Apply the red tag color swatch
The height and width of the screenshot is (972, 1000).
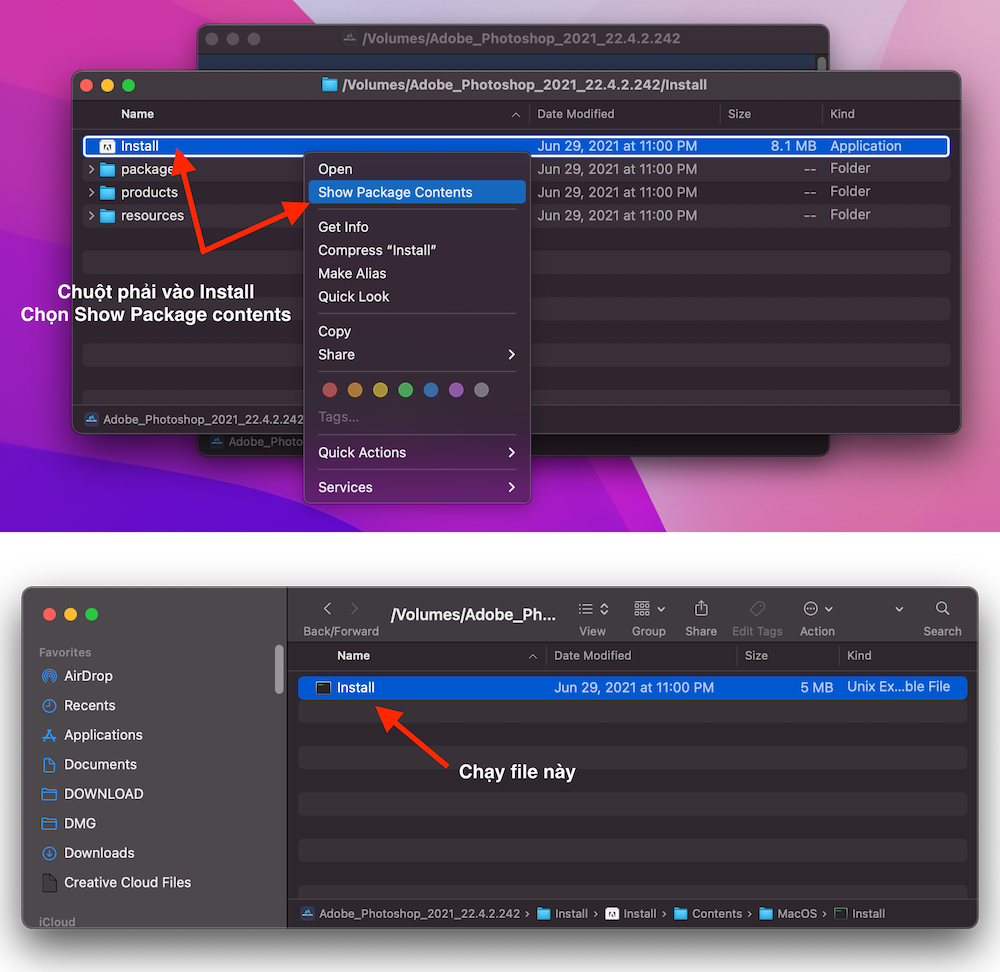[x=330, y=390]
